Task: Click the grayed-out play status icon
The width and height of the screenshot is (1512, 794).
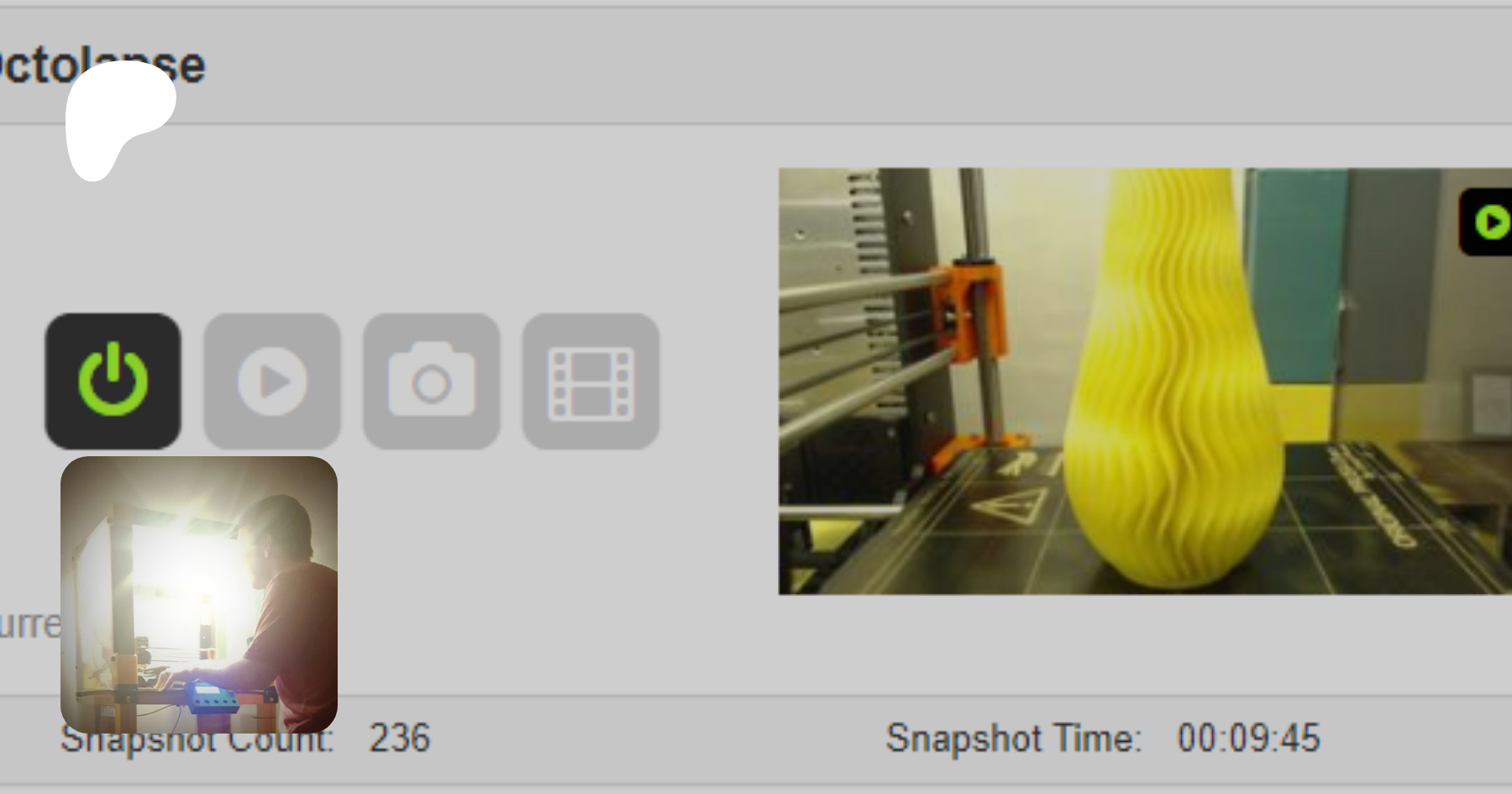Action: coord(272,381)
